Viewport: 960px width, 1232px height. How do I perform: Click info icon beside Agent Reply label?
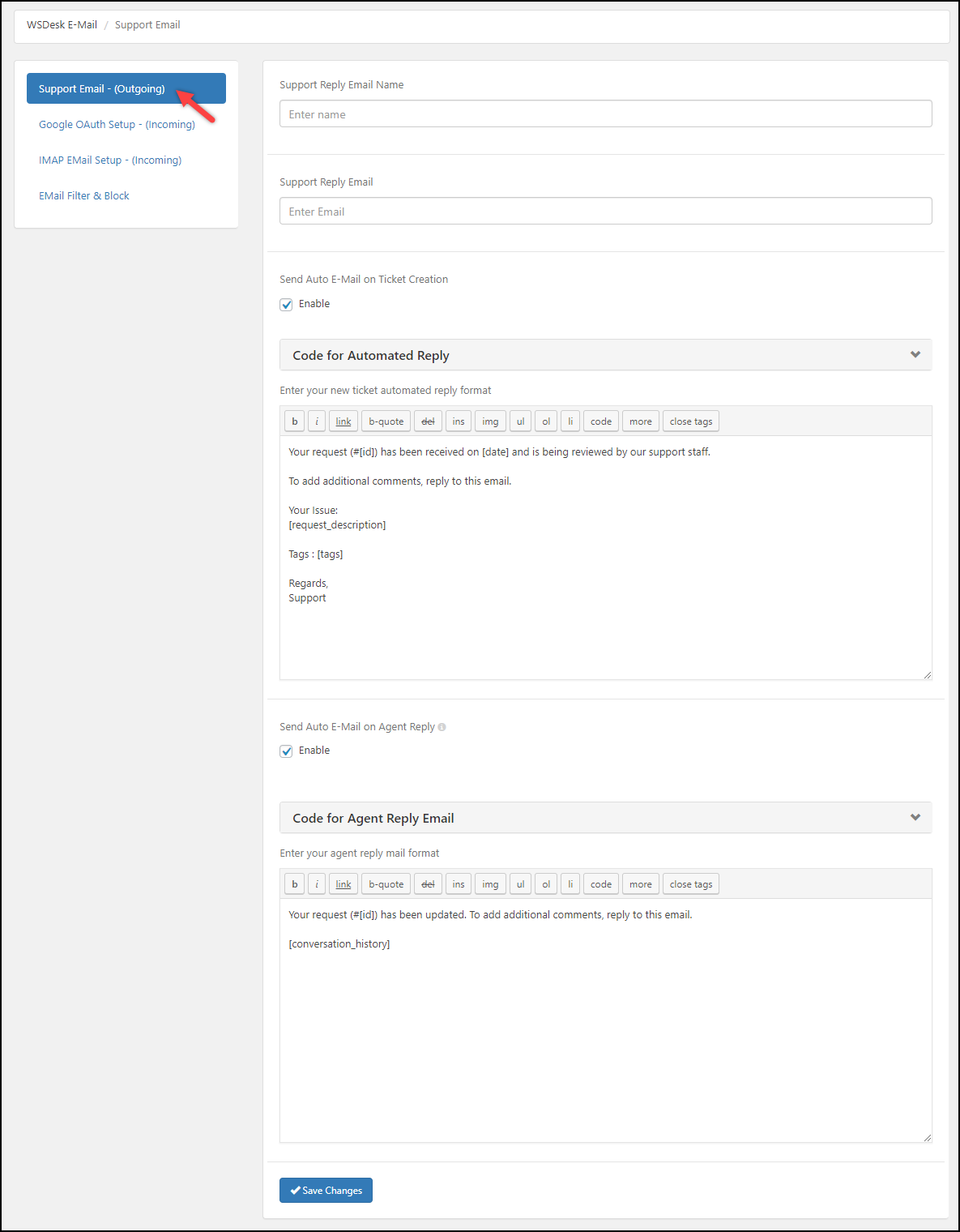[x=442, y=727]
